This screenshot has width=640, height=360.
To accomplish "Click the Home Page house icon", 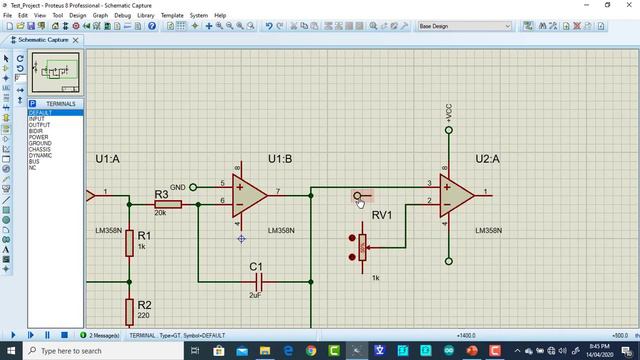I will (55, 26).
